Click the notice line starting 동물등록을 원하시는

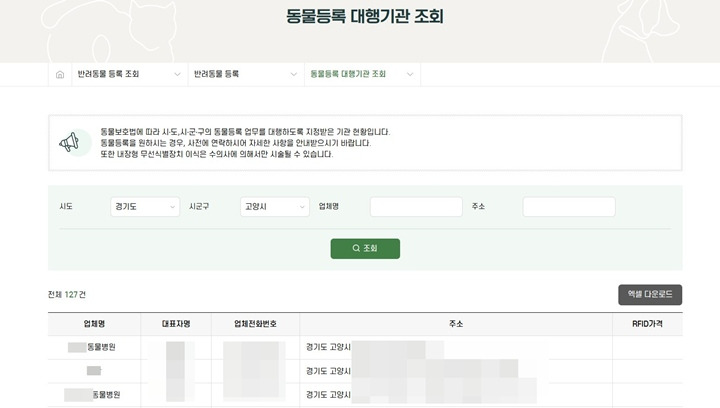click(x=236, y=143)
